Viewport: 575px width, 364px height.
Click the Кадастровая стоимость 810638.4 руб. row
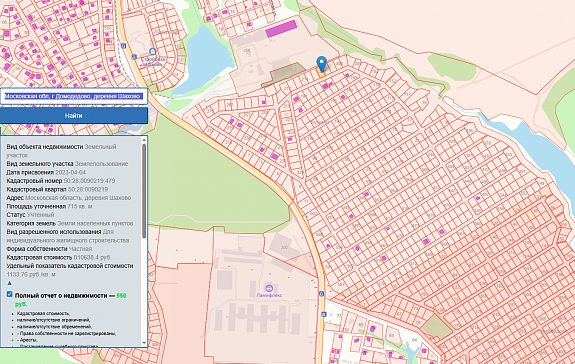pos(59,257)
